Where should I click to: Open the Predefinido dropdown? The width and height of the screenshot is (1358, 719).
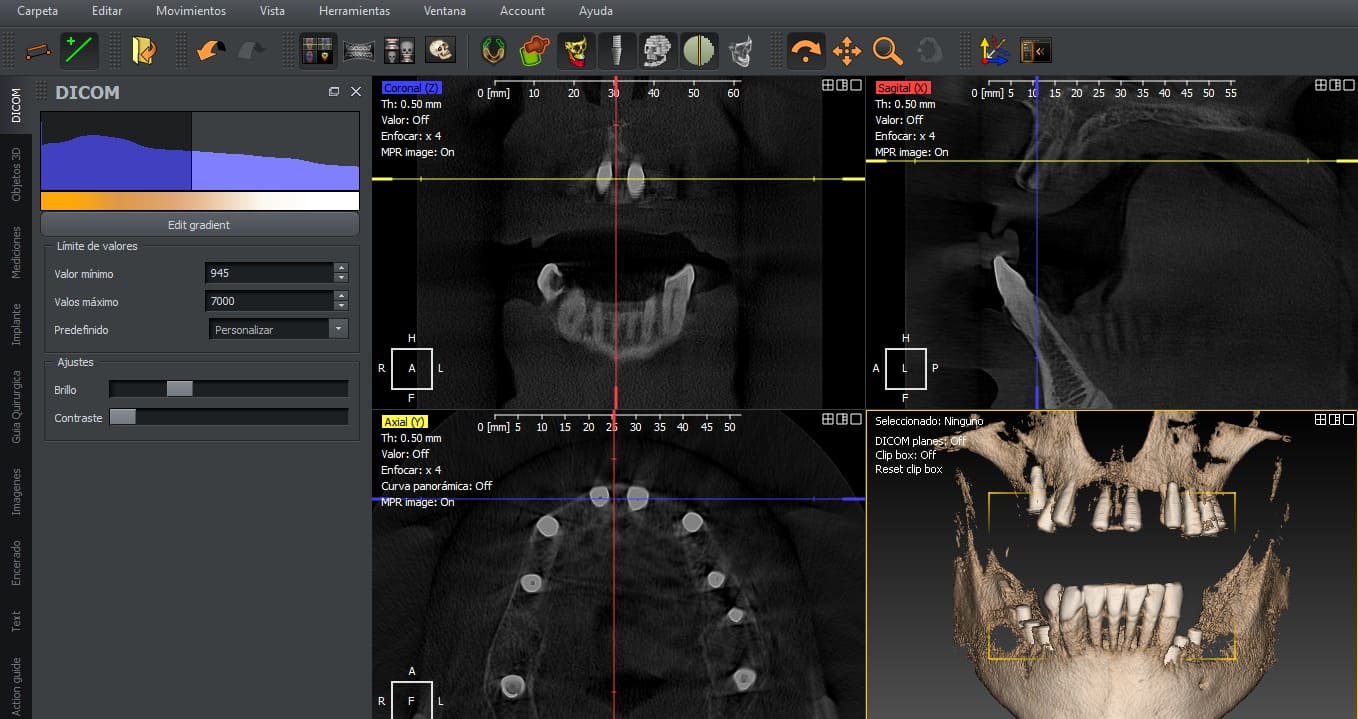[338, 329]
